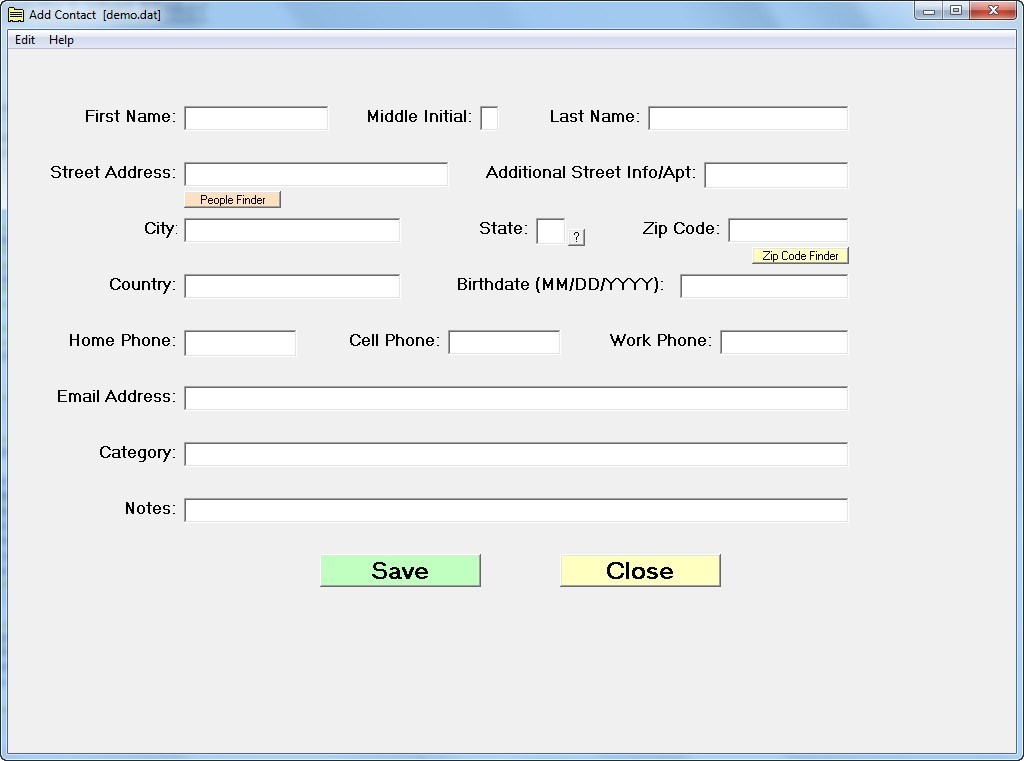Click inside the Notes field
The height and width of the screenshot is (761, 1024).
click(x=515, y=509)
